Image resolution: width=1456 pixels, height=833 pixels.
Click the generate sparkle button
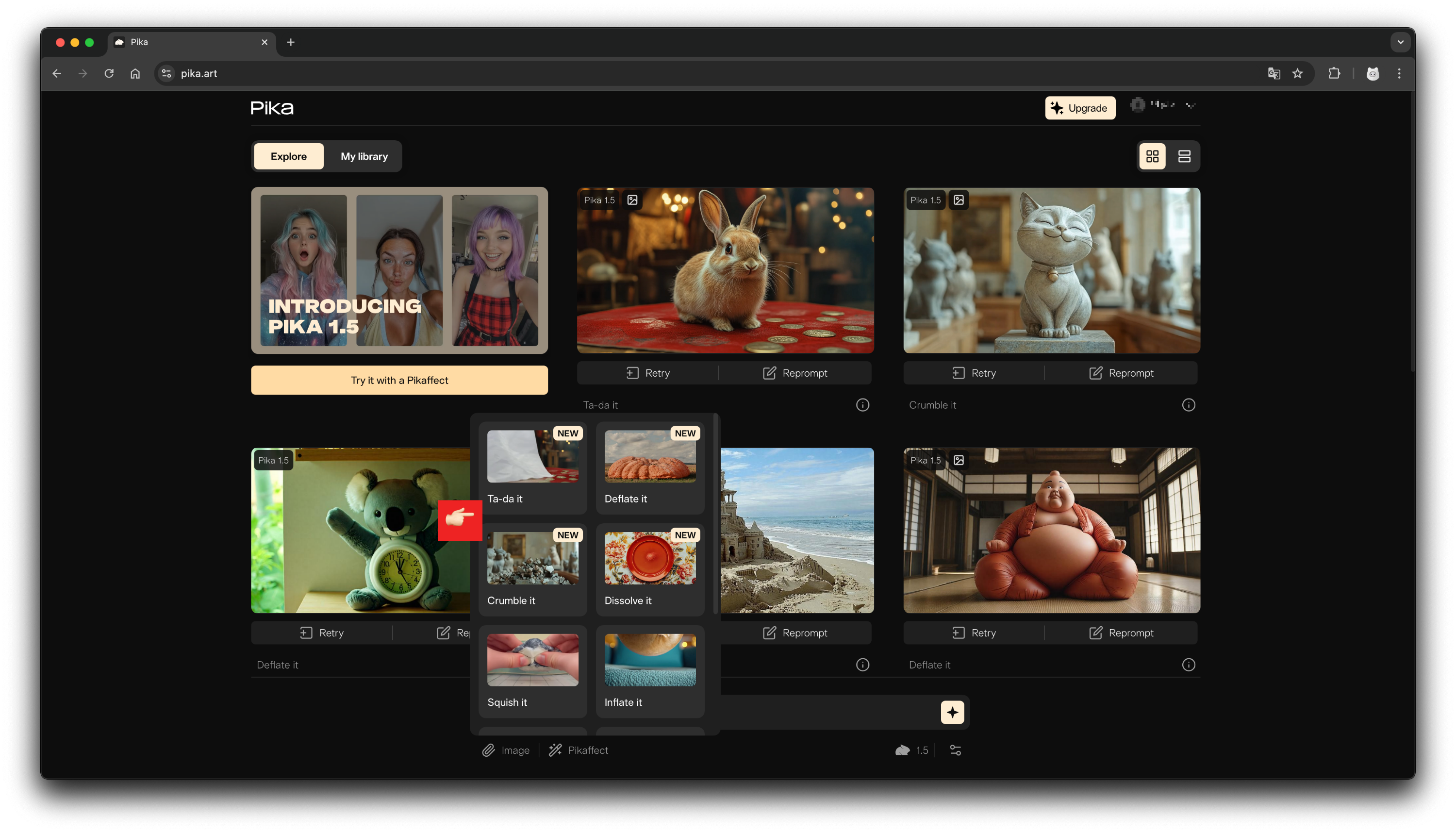point(952,712)
